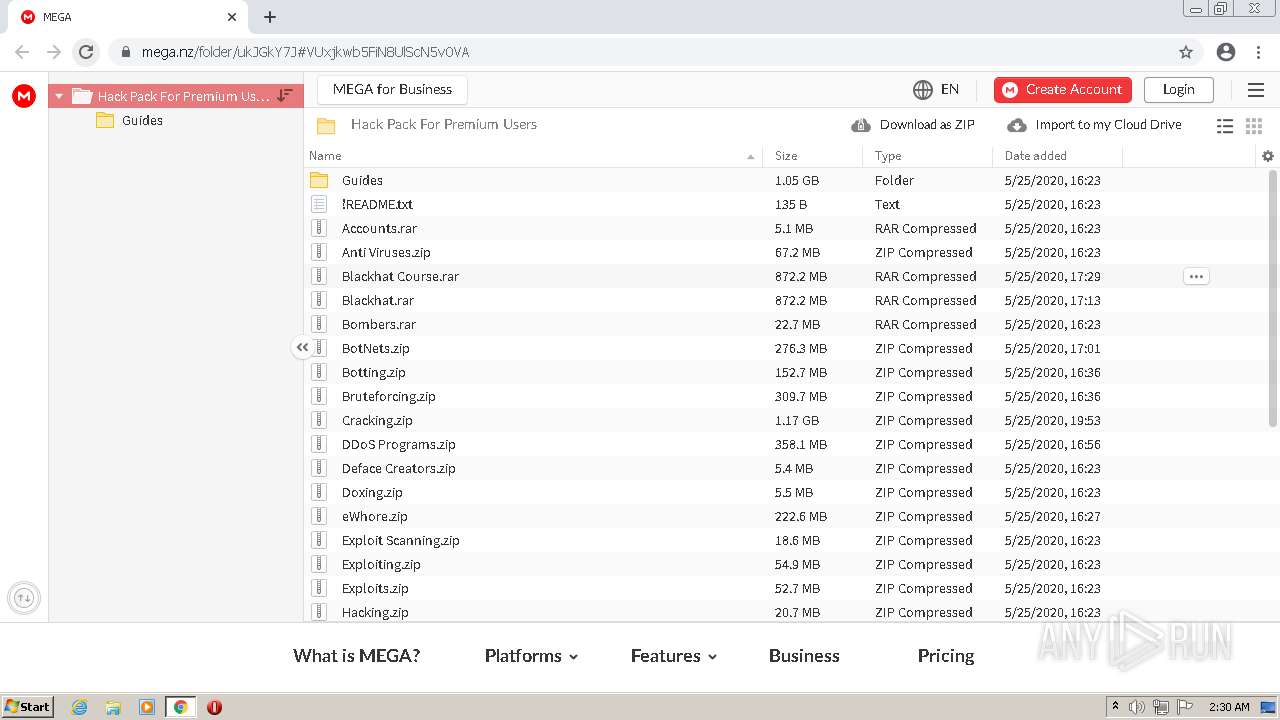Sort by the Size column header
1280x720 pixels.
[786, 156]
